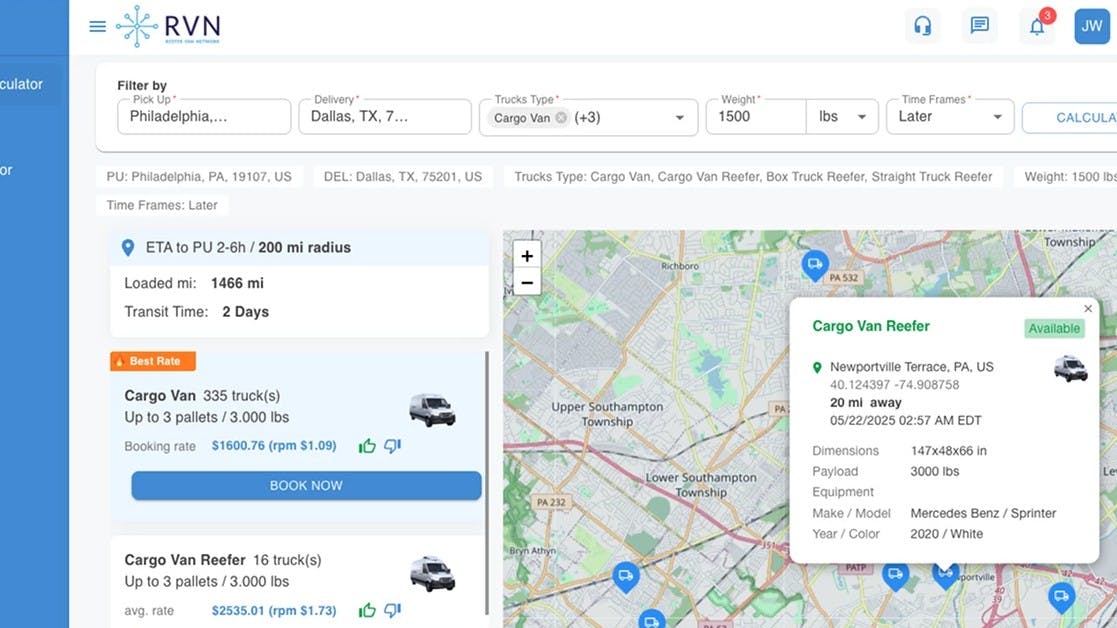
Task: Remove the Cargo Van filter chip
Action: [561, 118]
